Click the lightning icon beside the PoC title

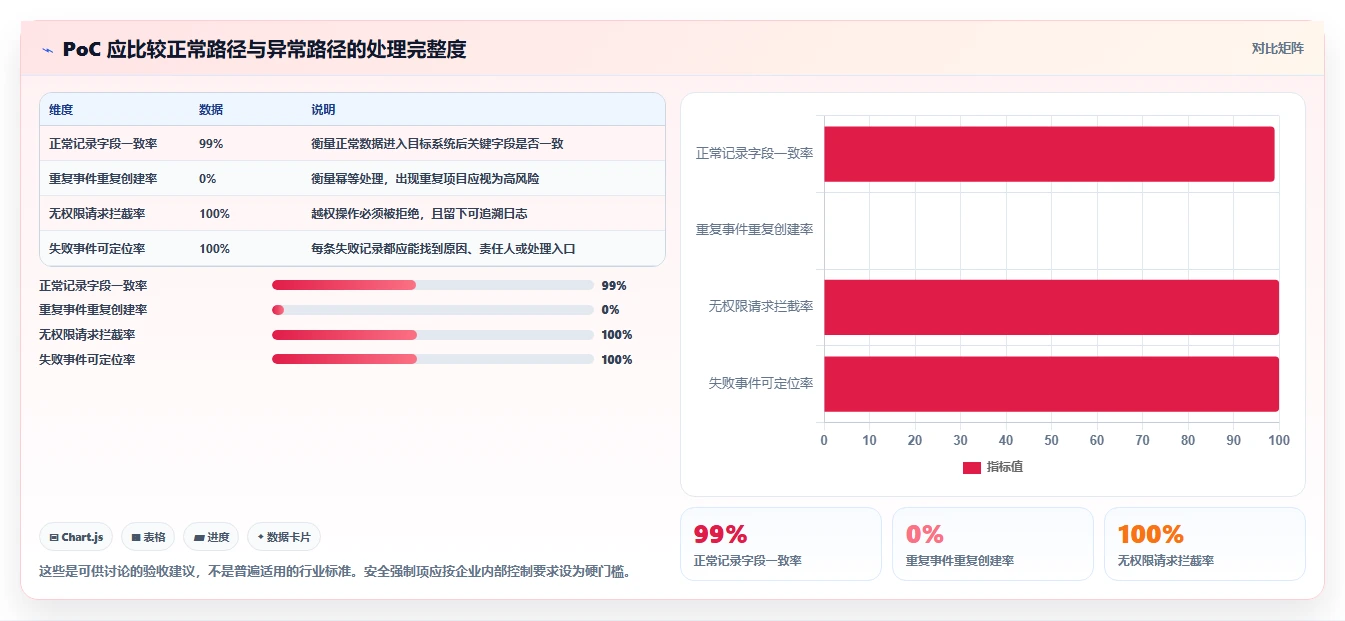[x=47, y=50]
